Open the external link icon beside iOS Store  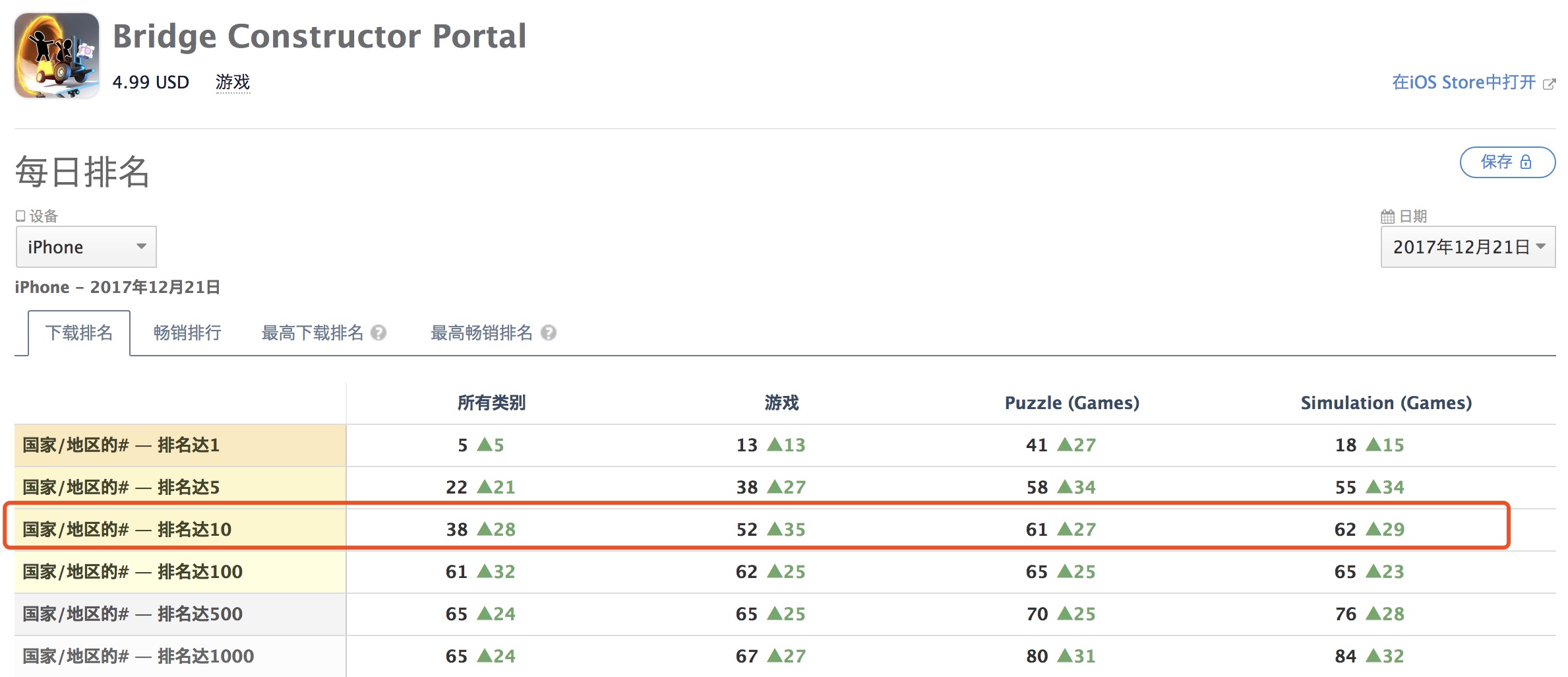1549,84
